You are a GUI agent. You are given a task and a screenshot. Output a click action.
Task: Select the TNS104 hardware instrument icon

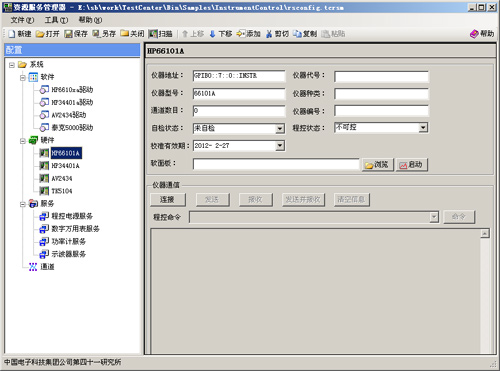click(44, 191)
